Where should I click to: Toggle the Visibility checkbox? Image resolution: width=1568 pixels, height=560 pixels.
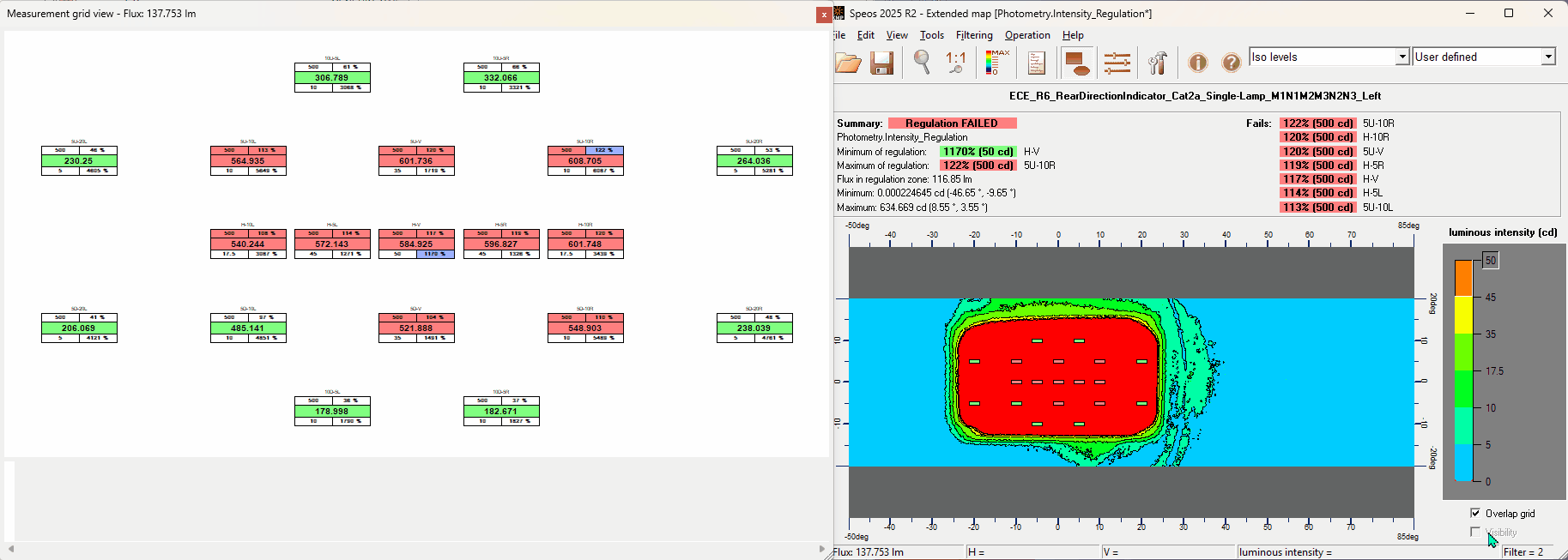[x=1475, y=532]
